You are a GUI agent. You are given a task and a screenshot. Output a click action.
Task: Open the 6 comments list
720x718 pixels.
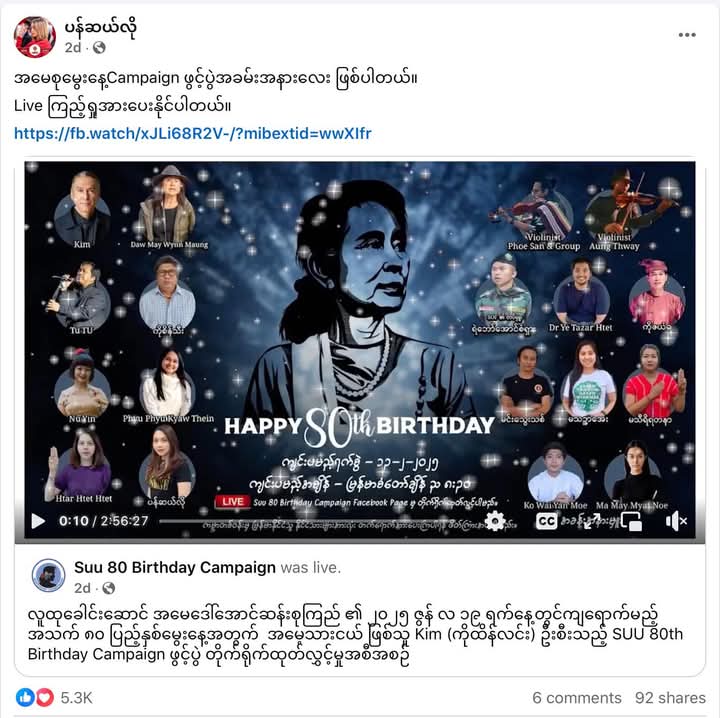577,698
